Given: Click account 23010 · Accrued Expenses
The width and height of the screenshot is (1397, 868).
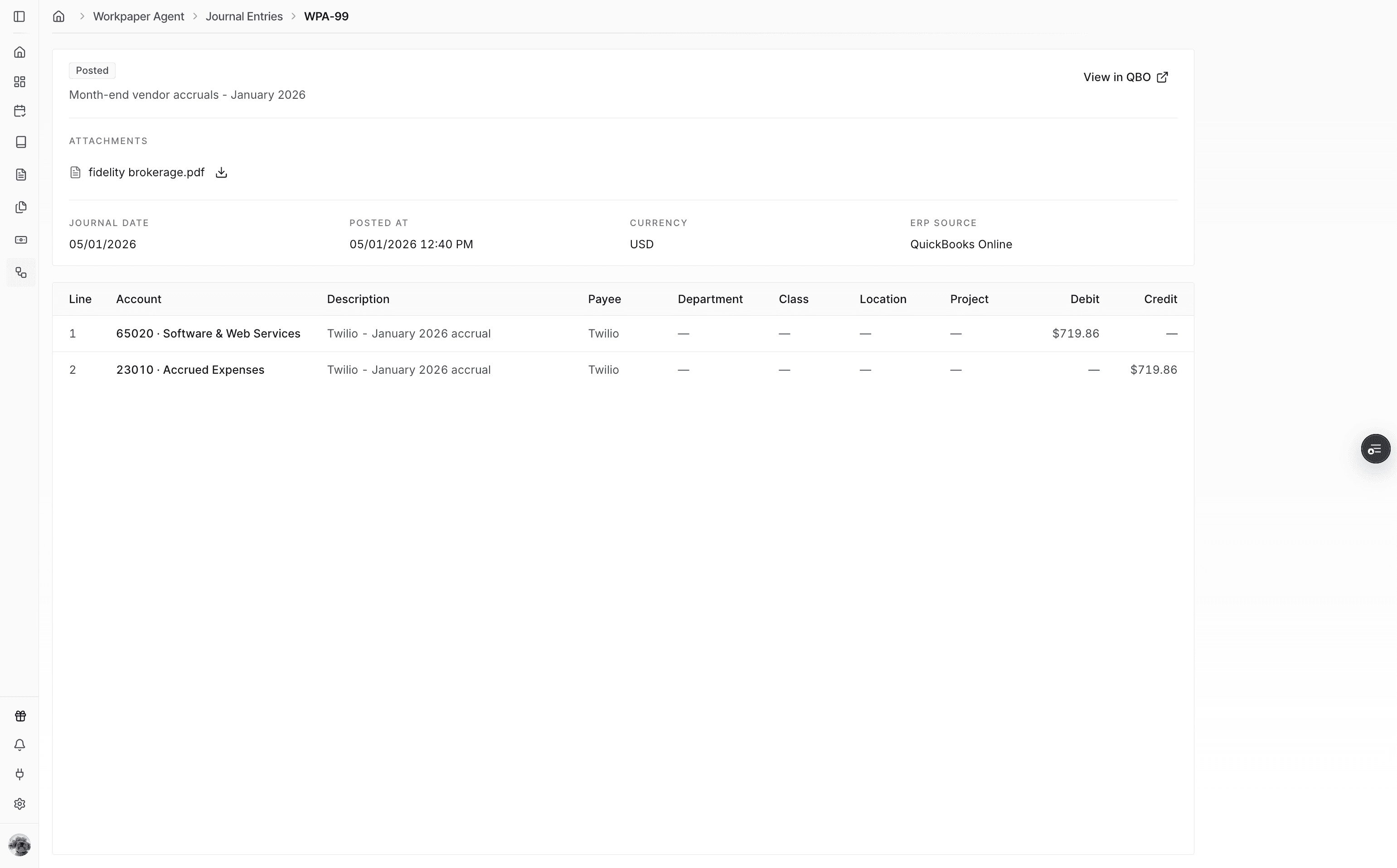Looking at the screenshot, I should pyautogui.click(x=190, y=370).
